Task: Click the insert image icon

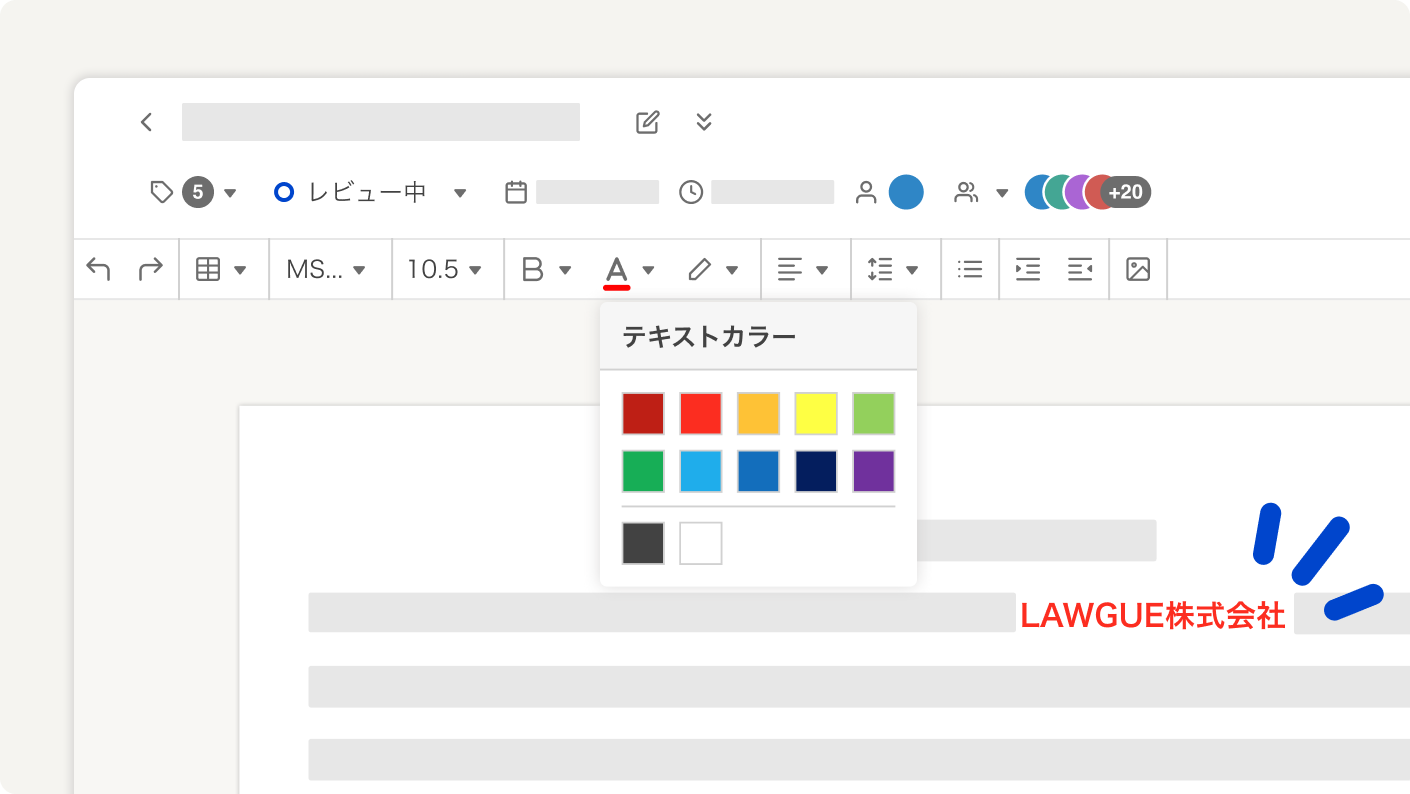Action: pyautogui.click(x=1138, y=269)
